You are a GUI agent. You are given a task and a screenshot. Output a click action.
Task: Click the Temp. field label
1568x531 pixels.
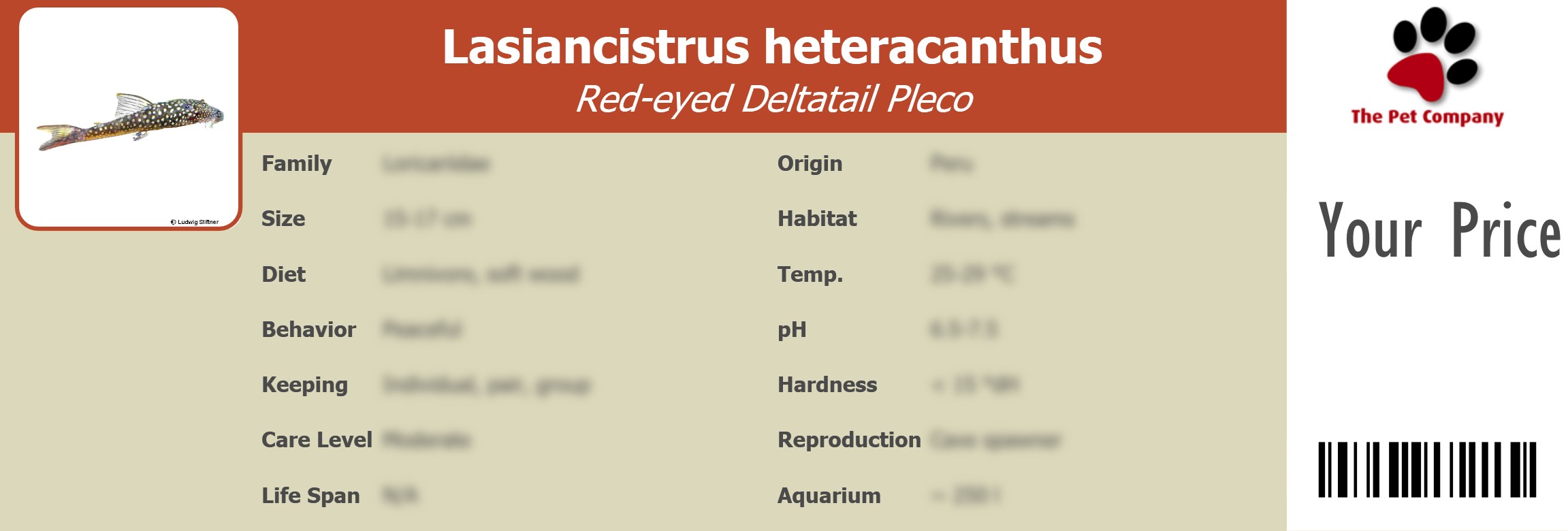[810, 274]
